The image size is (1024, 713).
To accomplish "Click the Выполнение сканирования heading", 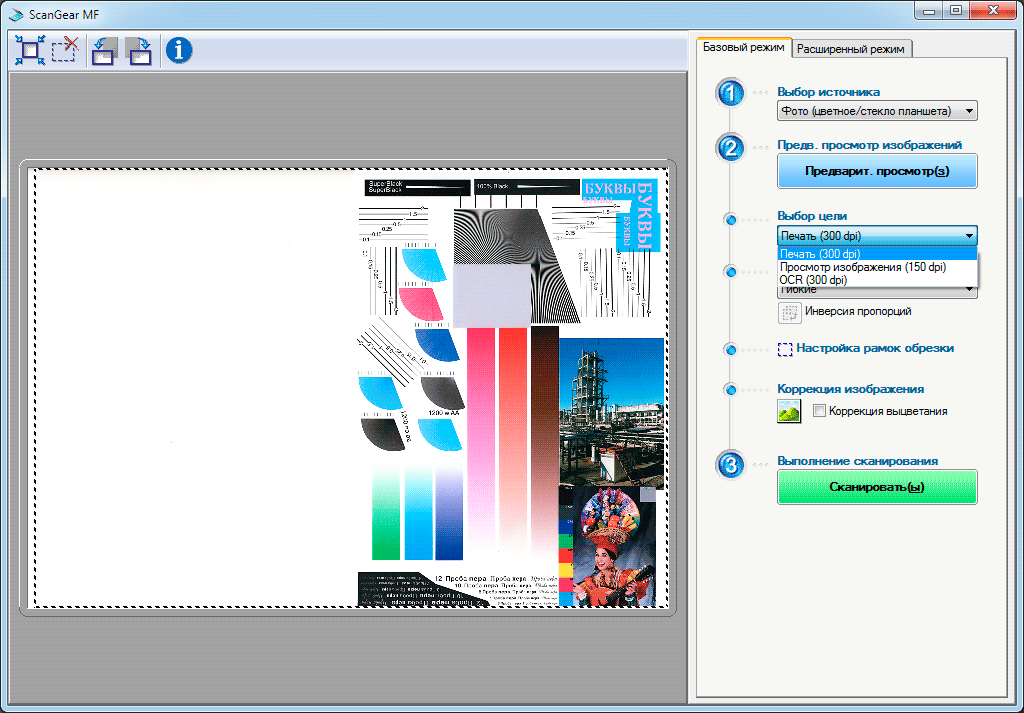I will coord(857,461).
